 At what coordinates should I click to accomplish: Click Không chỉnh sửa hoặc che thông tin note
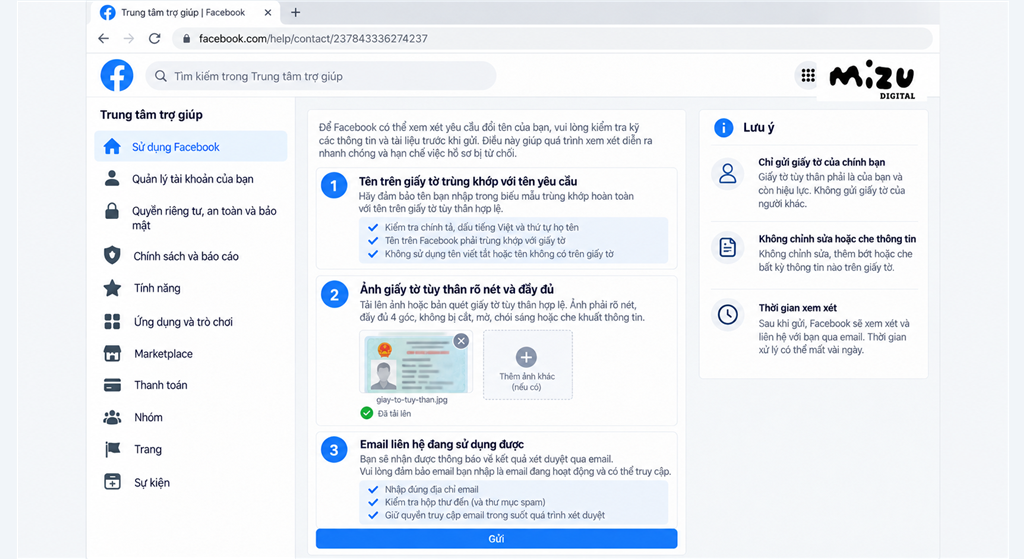[837, 239]
